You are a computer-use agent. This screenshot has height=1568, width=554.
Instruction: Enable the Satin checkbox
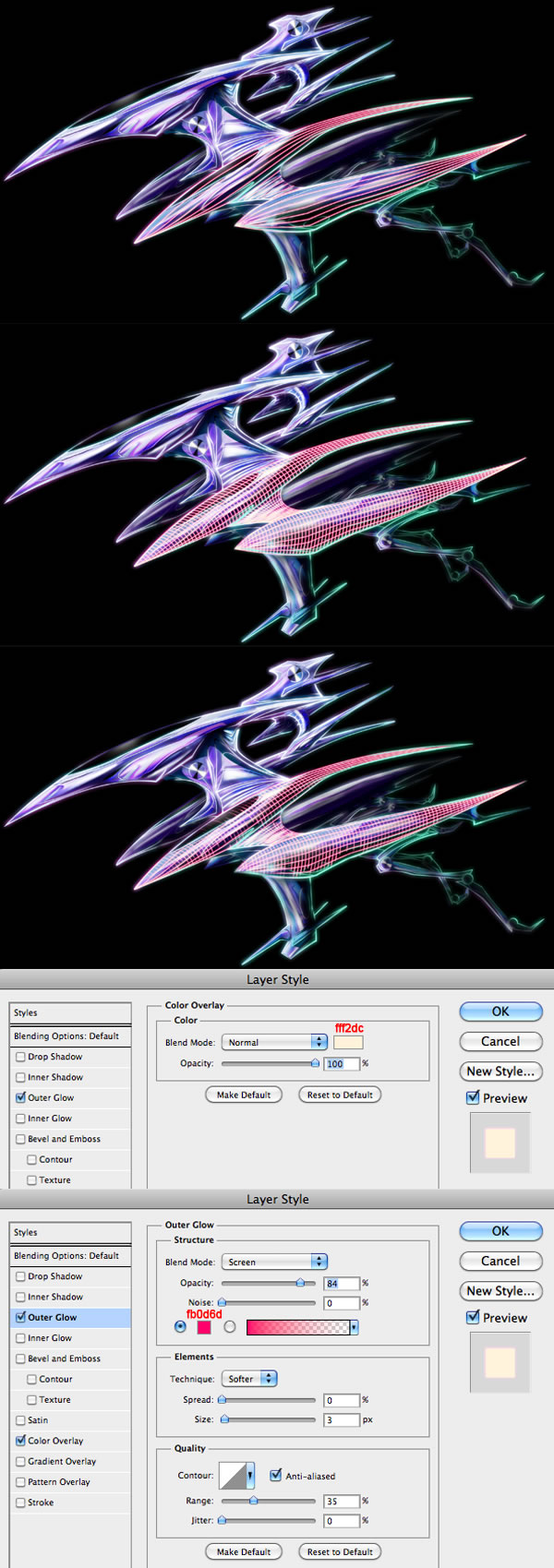tap(20, 1420)
